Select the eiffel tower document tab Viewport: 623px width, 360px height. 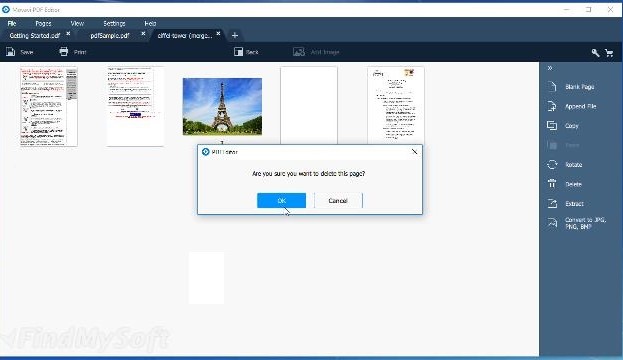185,35
